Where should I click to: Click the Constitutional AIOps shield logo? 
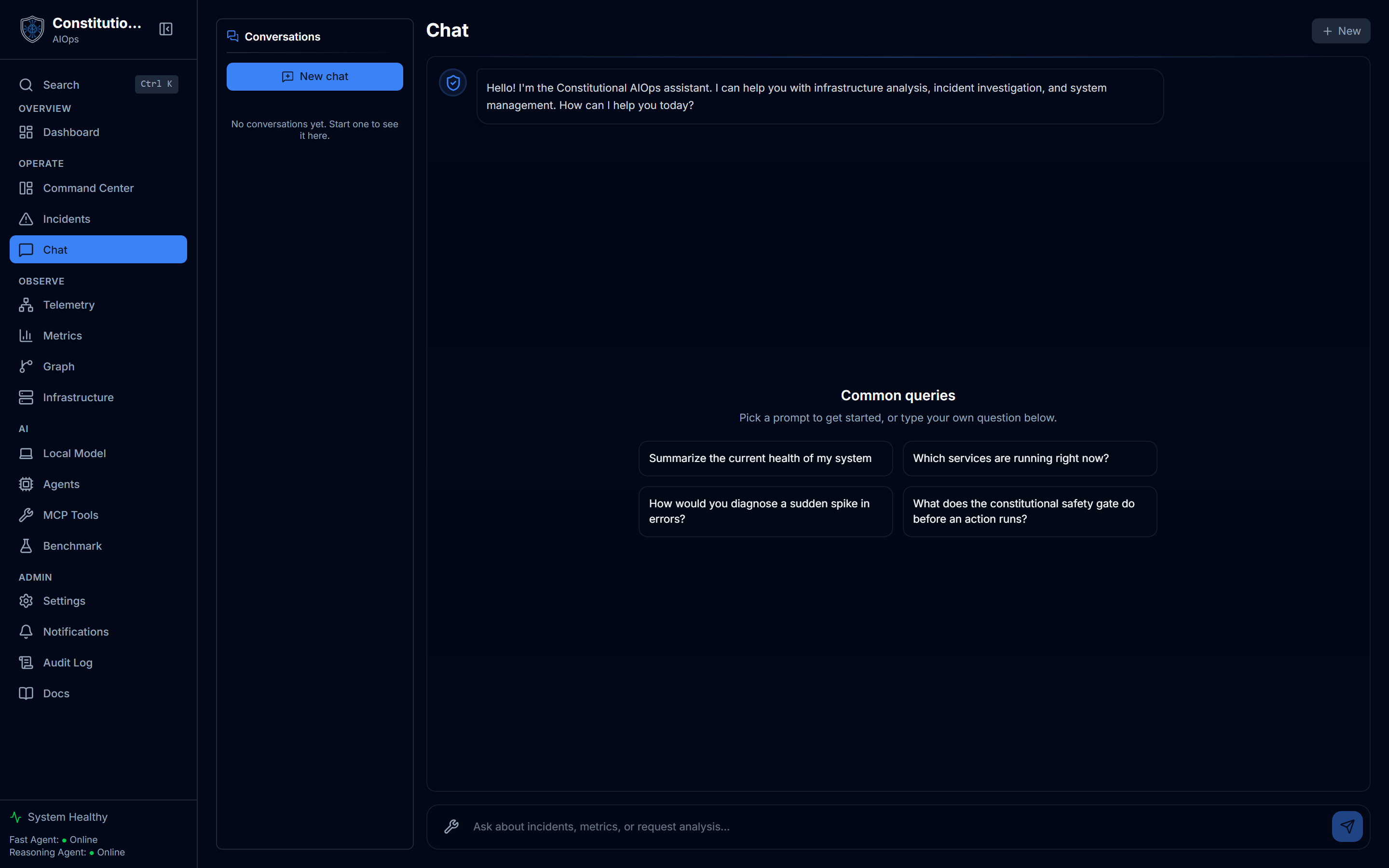click(32, 29)
